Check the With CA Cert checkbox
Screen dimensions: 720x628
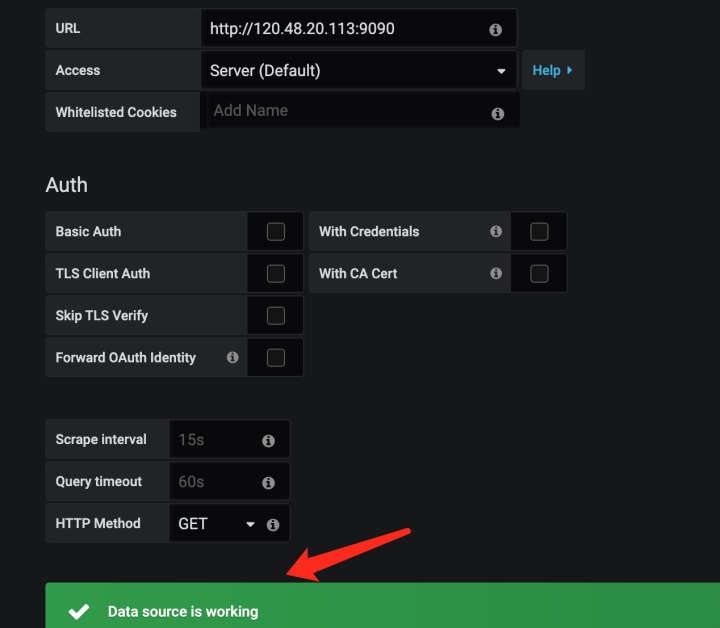click(x=539, y=274)
